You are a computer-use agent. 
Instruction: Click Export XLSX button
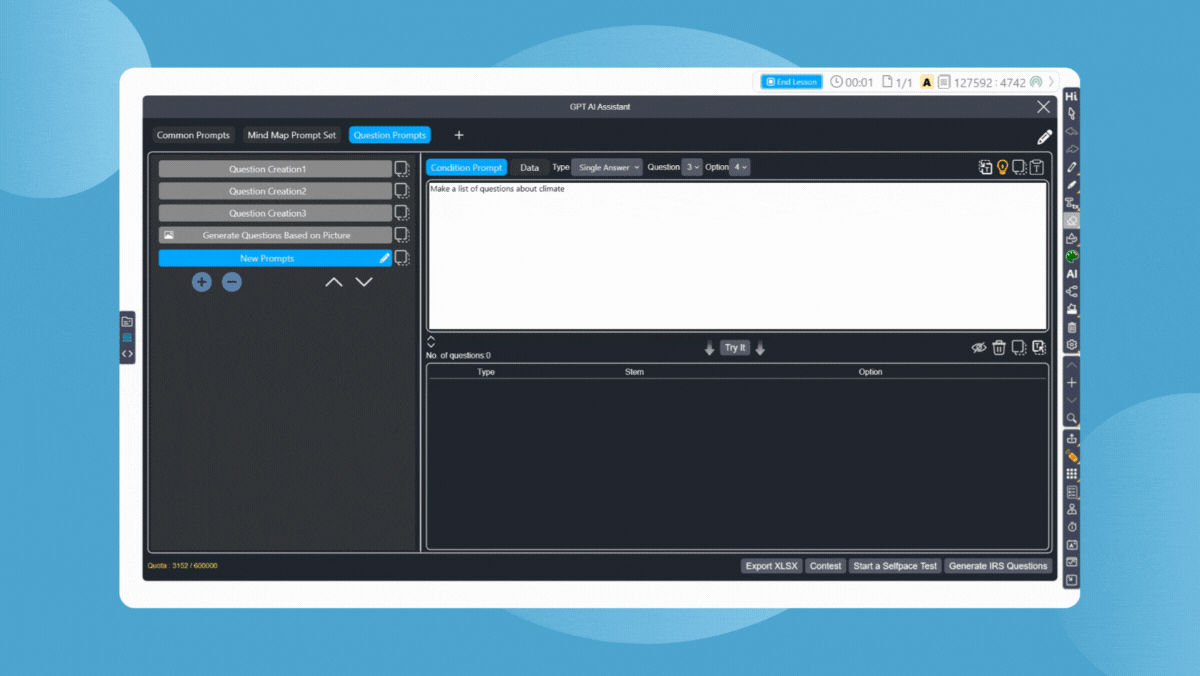(x=772, y=566)
